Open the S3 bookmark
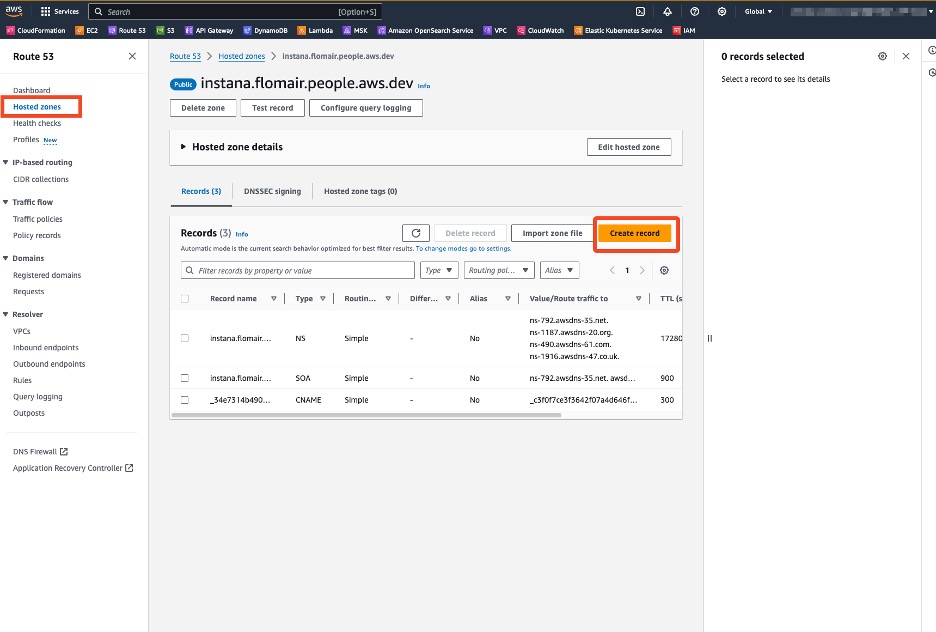The image size is (936, 632). (165, 30)
